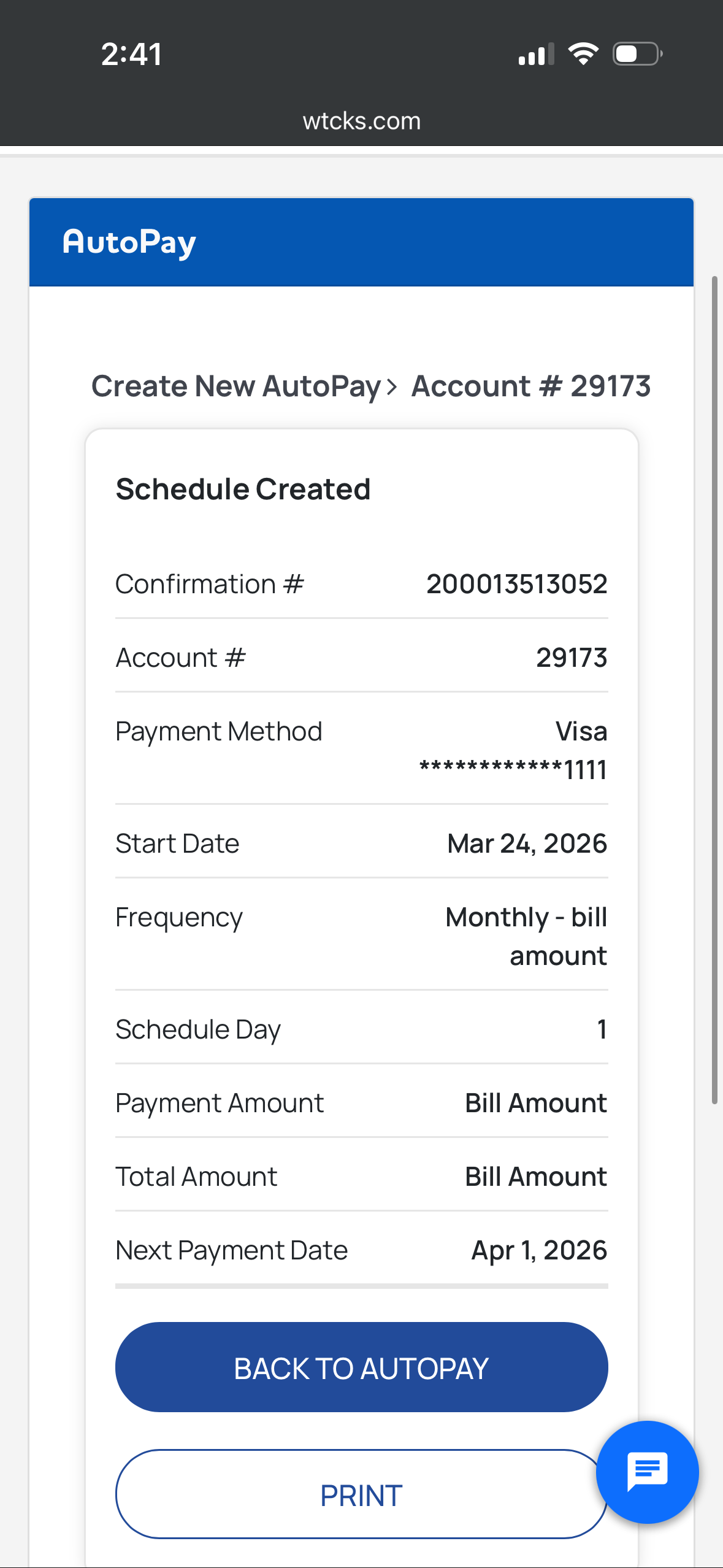Tap the Account # 29173 breadcrumb text
Screen dimensions: 723x1568
(530, 386)
